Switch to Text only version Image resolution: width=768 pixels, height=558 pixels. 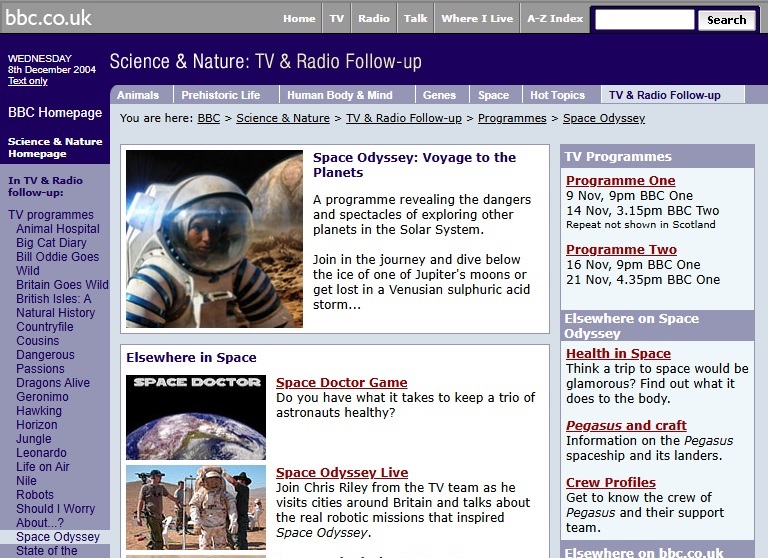[x=27, y=81]
